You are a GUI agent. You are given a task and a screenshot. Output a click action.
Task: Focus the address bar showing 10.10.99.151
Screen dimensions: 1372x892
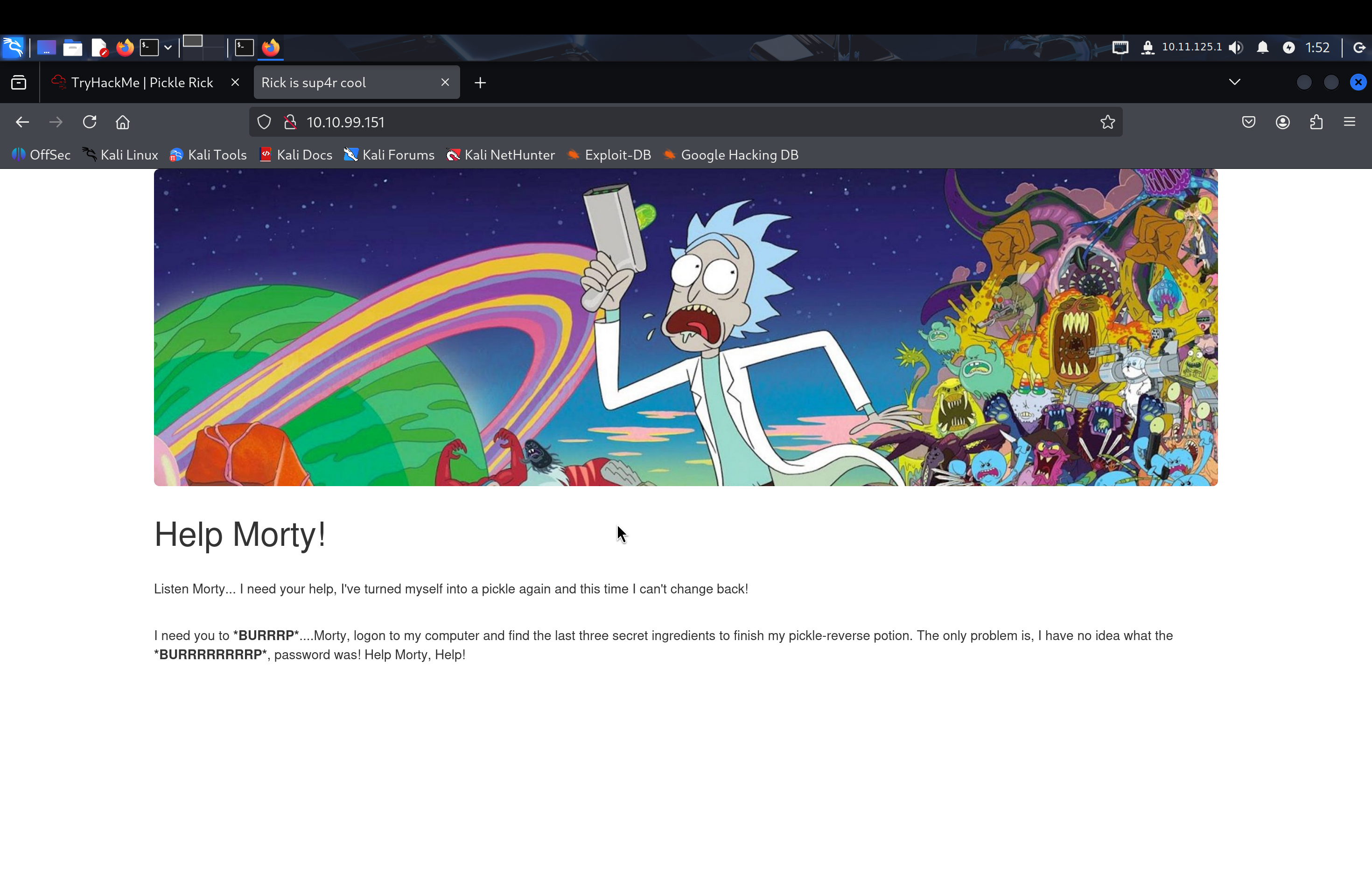(x=686, y=122)
